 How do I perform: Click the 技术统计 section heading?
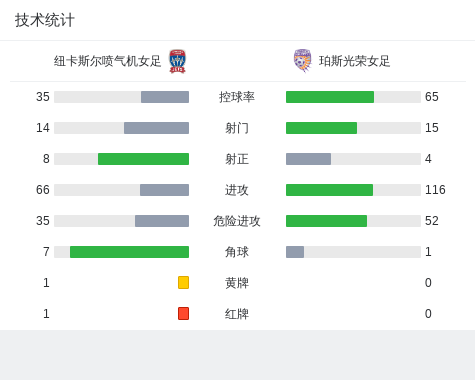point(45,20)
